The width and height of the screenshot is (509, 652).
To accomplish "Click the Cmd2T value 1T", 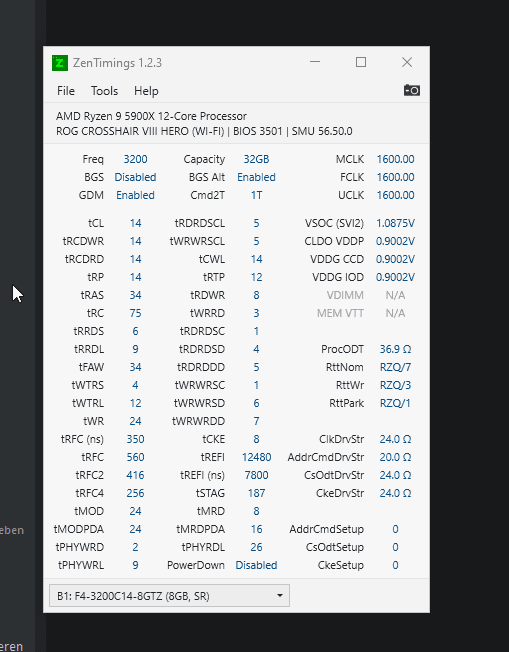I will pos(256,195).
